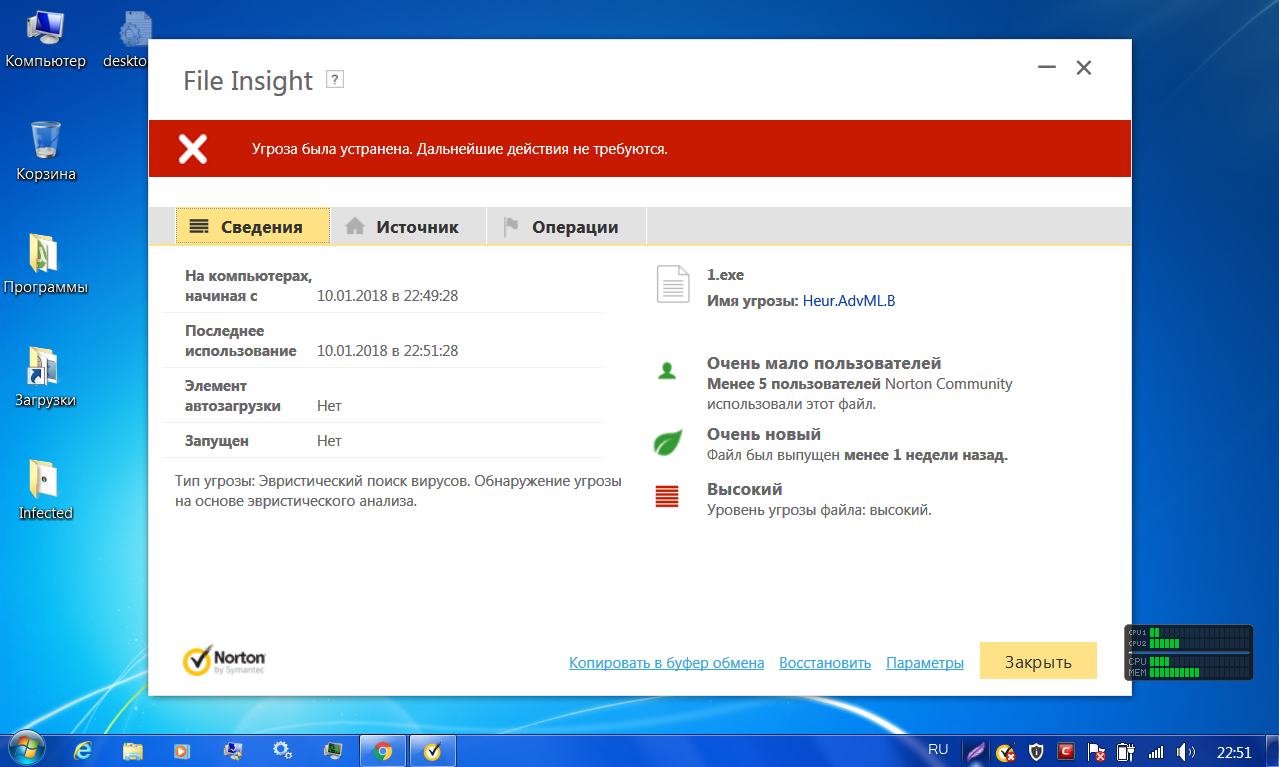
Task: Click the shield tray icon
Action: coord(1037,751)
